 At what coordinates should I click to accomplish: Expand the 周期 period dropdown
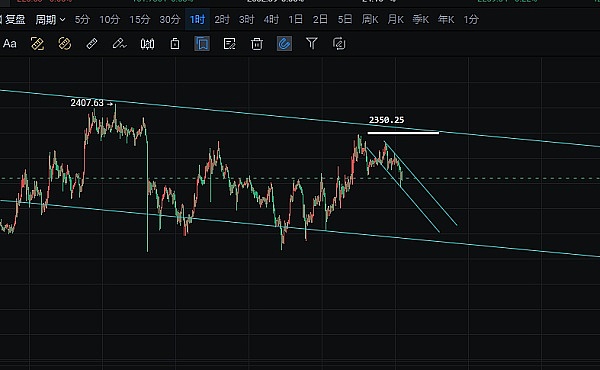click(x=50, y=20)
